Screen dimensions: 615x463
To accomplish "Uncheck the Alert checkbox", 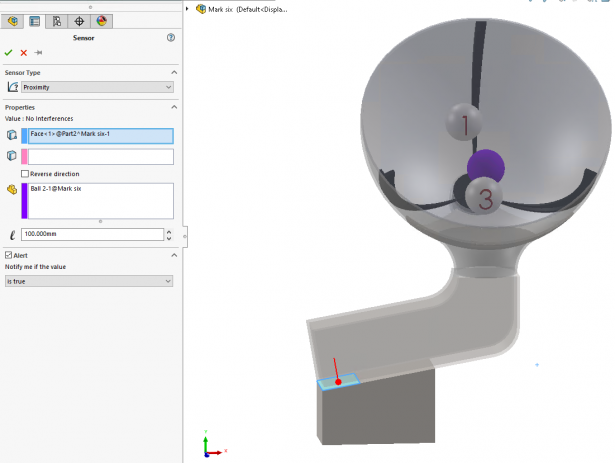I will tap(8, 255).
